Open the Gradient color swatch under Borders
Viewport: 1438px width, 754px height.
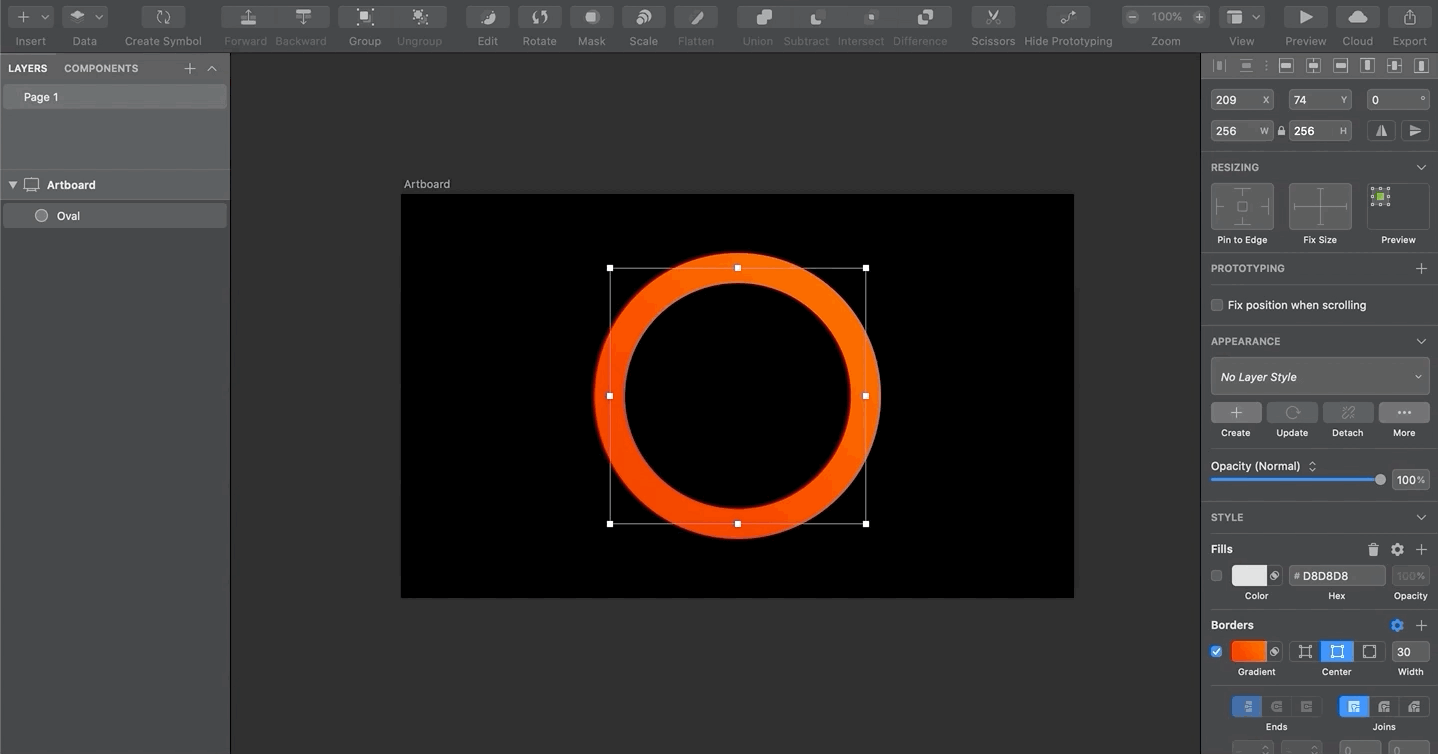point(1250,651)
